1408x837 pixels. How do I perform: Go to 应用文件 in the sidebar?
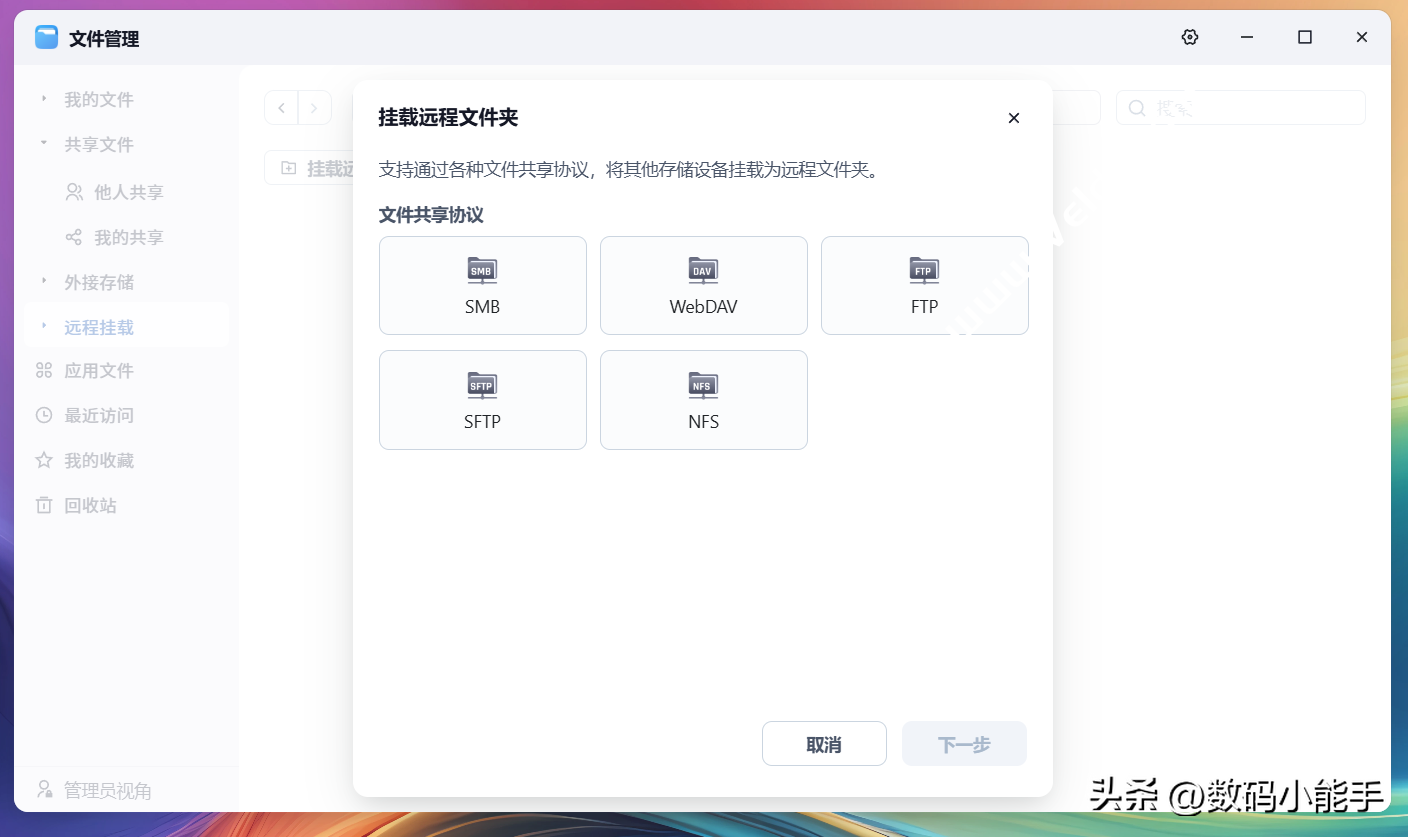point(84,371)
